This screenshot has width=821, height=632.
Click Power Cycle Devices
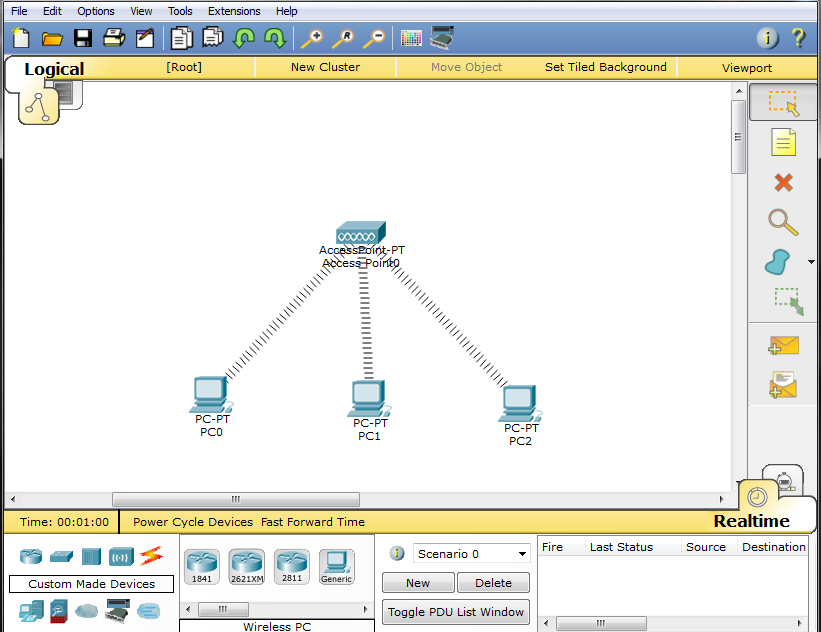click(x=193, y=522)
